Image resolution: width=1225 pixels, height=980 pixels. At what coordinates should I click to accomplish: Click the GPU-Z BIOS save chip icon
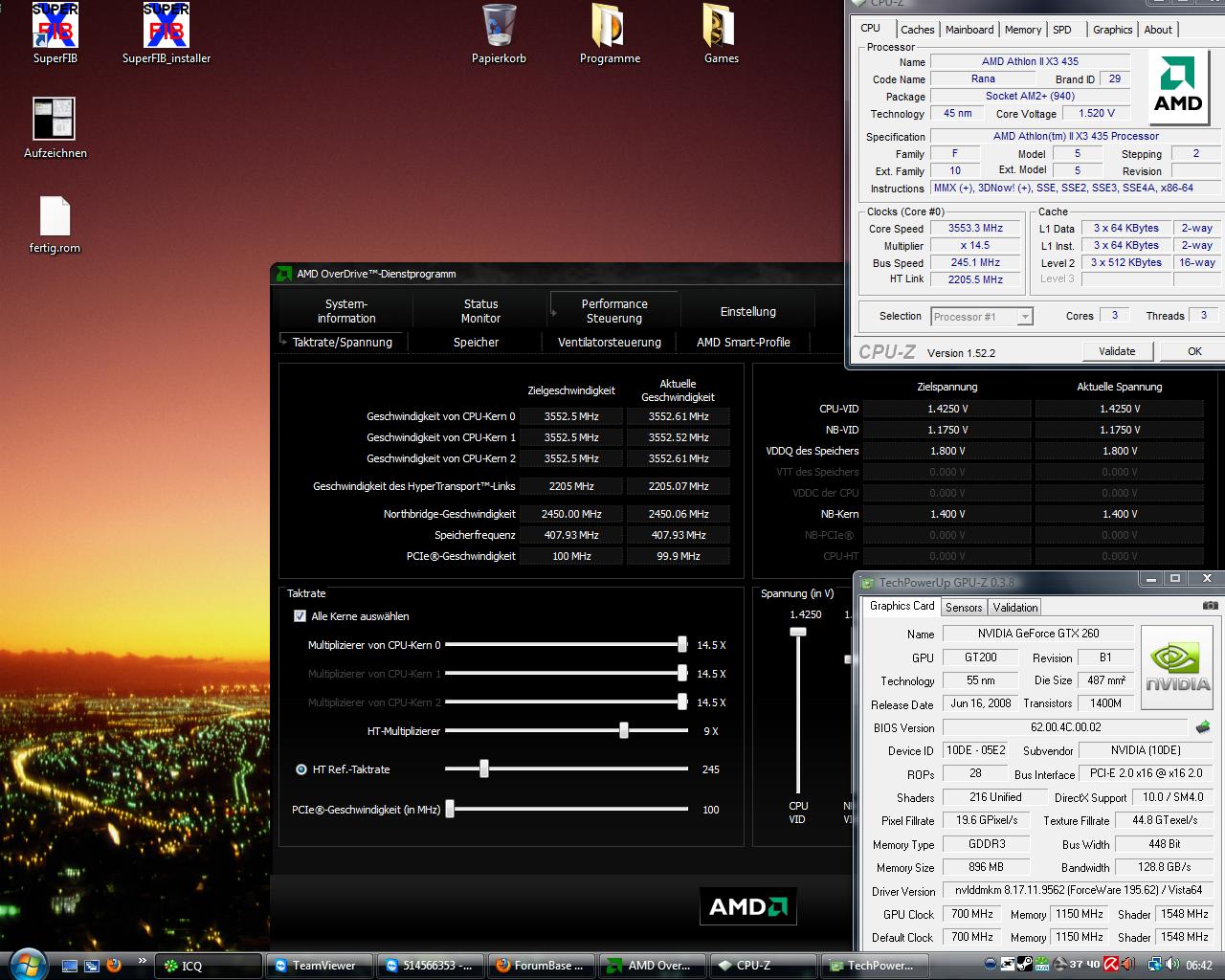click(x=1203, y=727)
